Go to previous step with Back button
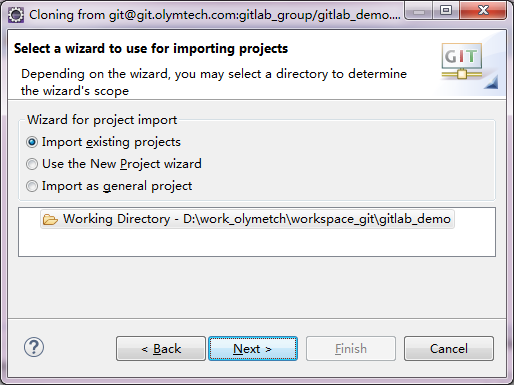514x385 pixels. pos(161,349)
